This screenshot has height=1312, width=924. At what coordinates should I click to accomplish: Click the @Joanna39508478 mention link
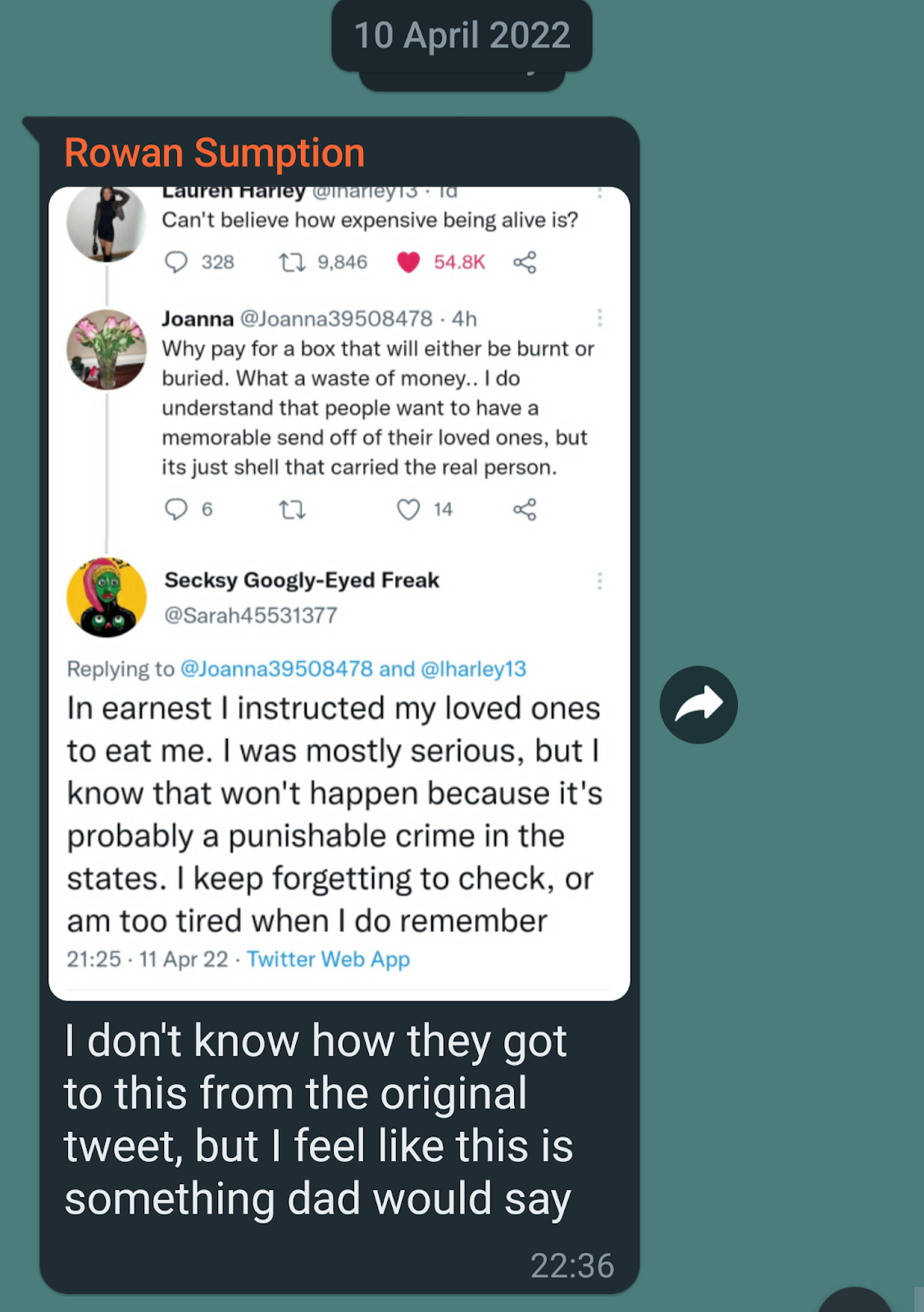tap(276, 669)
